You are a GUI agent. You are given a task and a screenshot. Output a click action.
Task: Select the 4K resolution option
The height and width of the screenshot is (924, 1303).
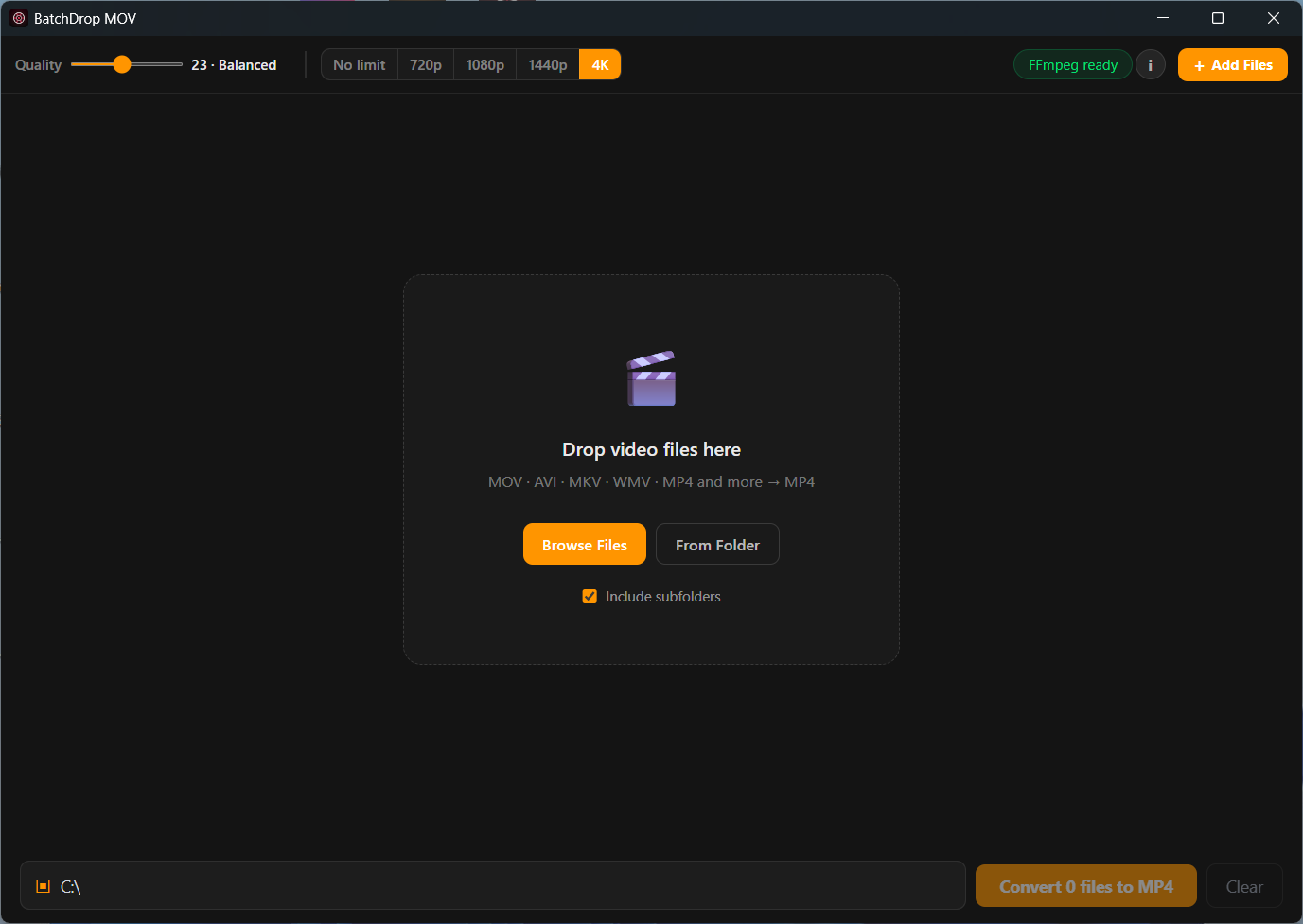pos(600,65)
